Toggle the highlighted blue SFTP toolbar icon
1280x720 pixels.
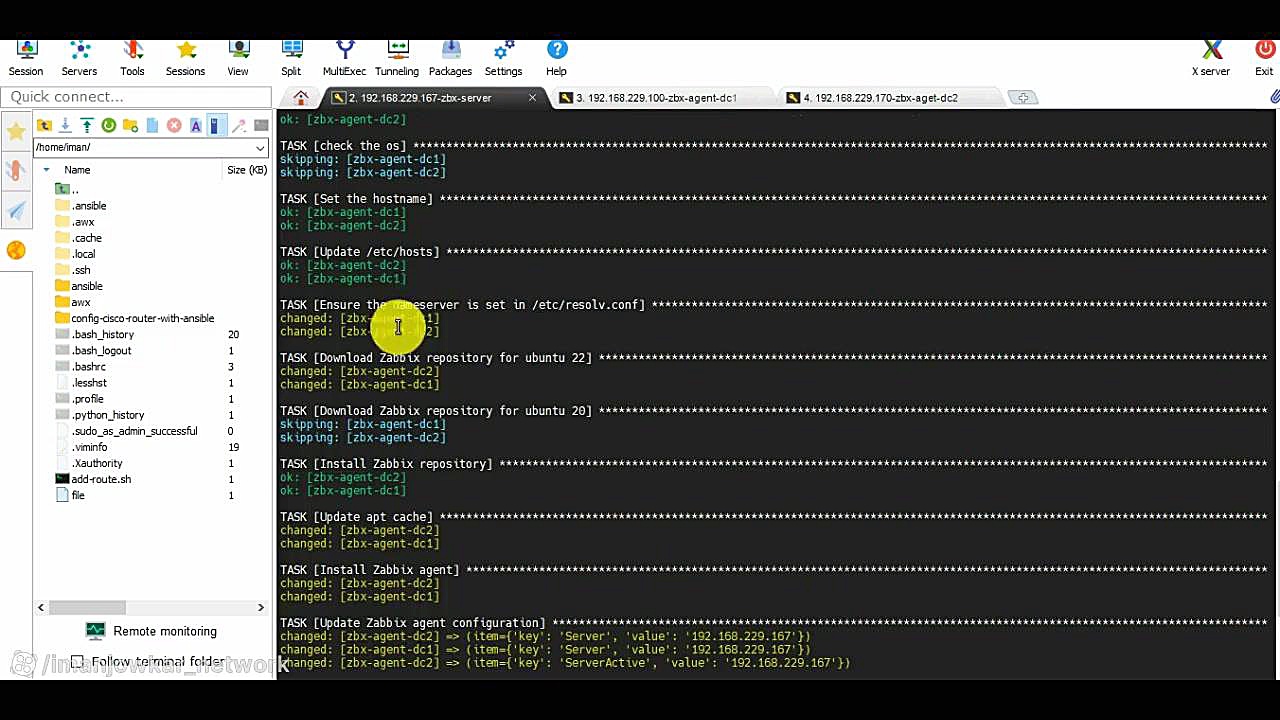pos(216,125)
